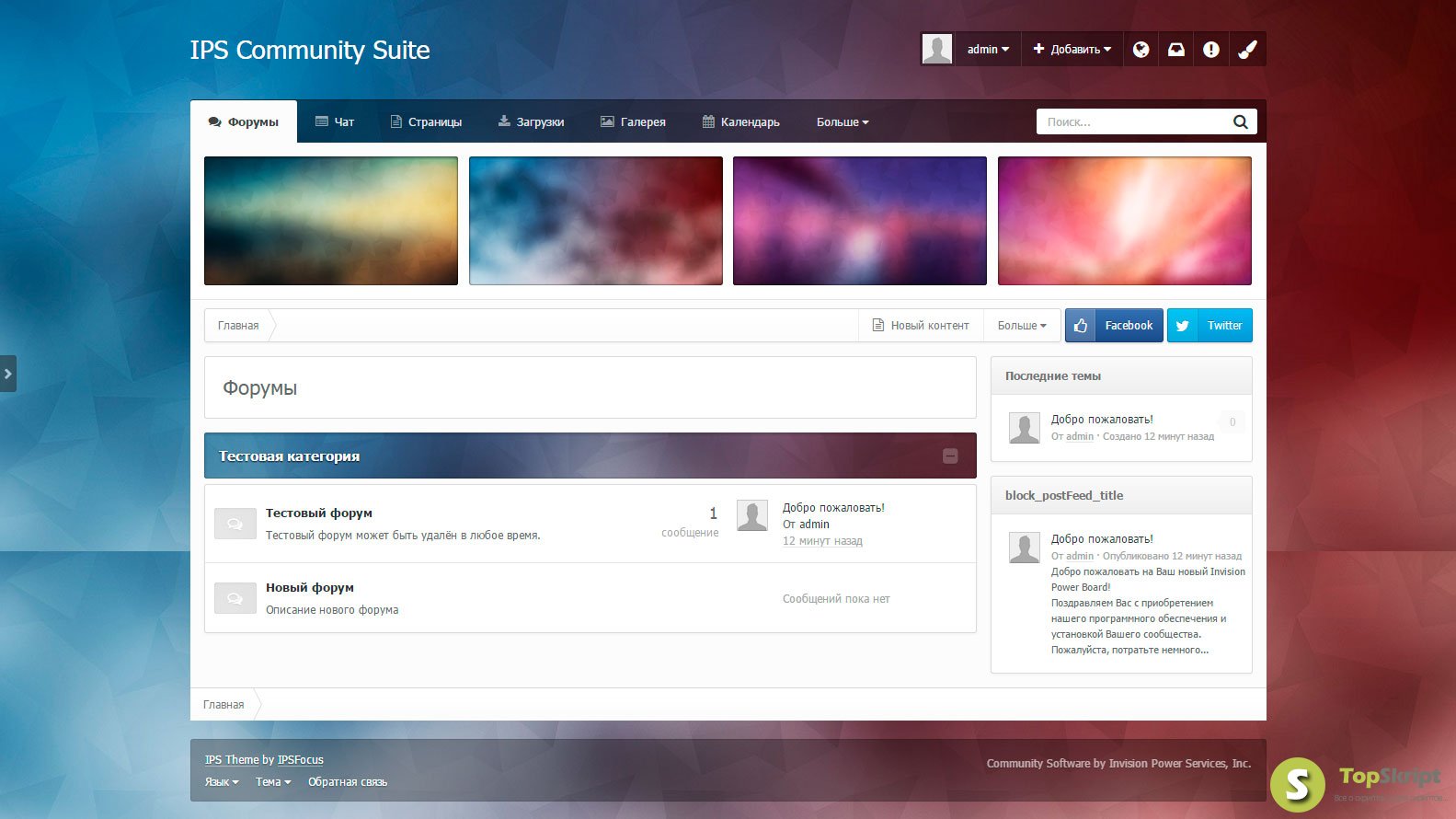Click the Новый контент button
1456x819 pixels.
tap(921, 326)
